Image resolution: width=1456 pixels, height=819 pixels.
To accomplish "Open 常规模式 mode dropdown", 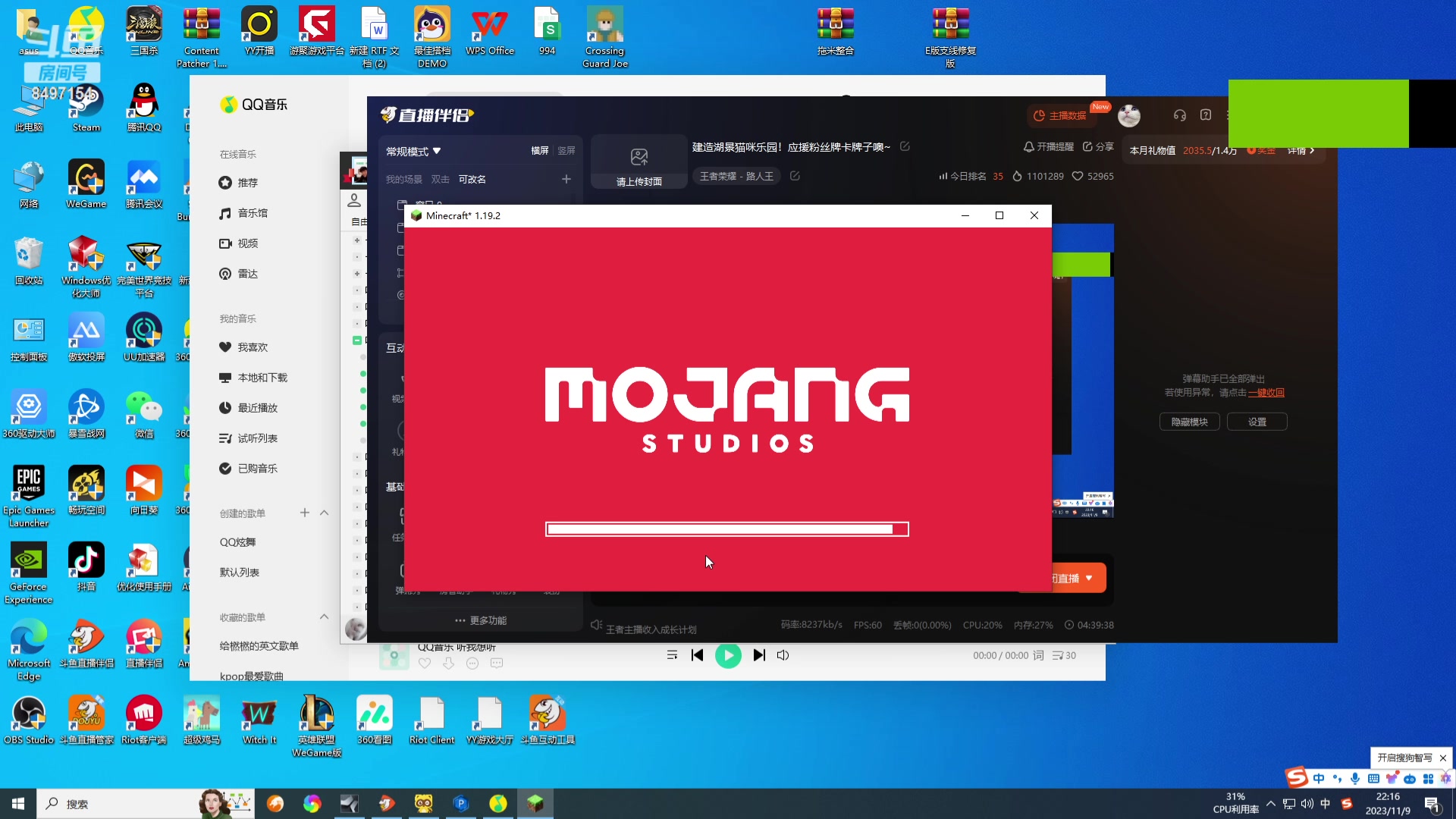I will [413, 152].
